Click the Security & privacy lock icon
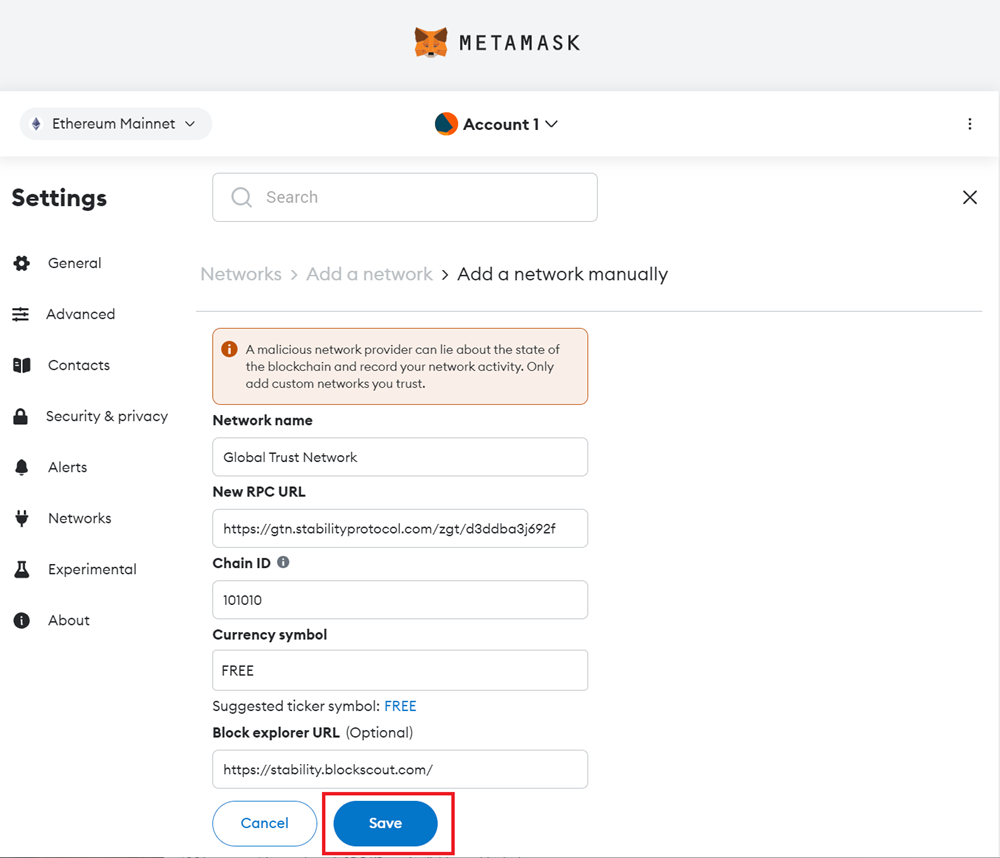The width and height of the screenshot is (1000, 858). (22, 416)
